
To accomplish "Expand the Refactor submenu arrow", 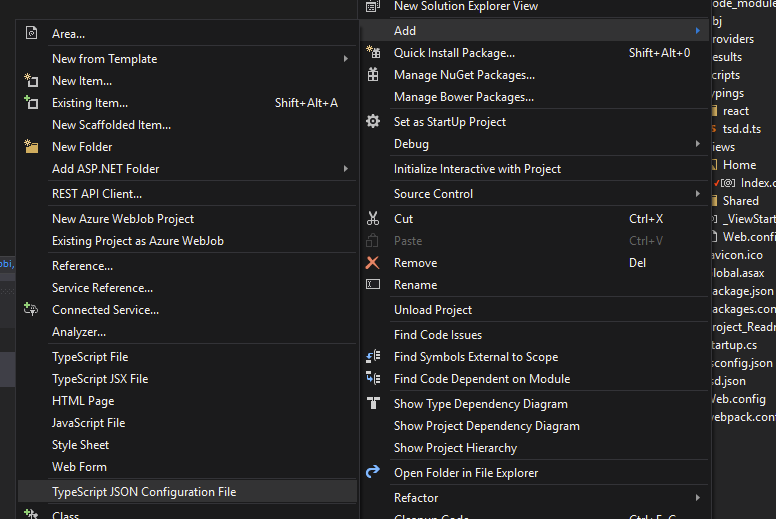I will pos(698,497).
